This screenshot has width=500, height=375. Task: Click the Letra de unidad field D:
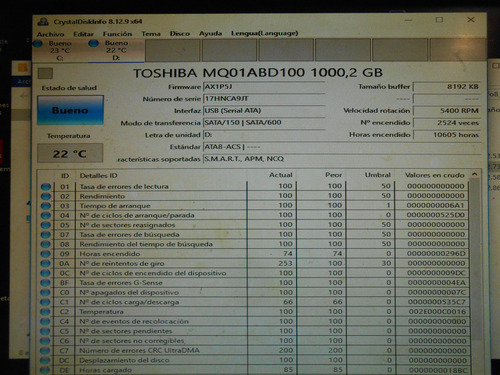pyautogui.click(x=264, y=135)
